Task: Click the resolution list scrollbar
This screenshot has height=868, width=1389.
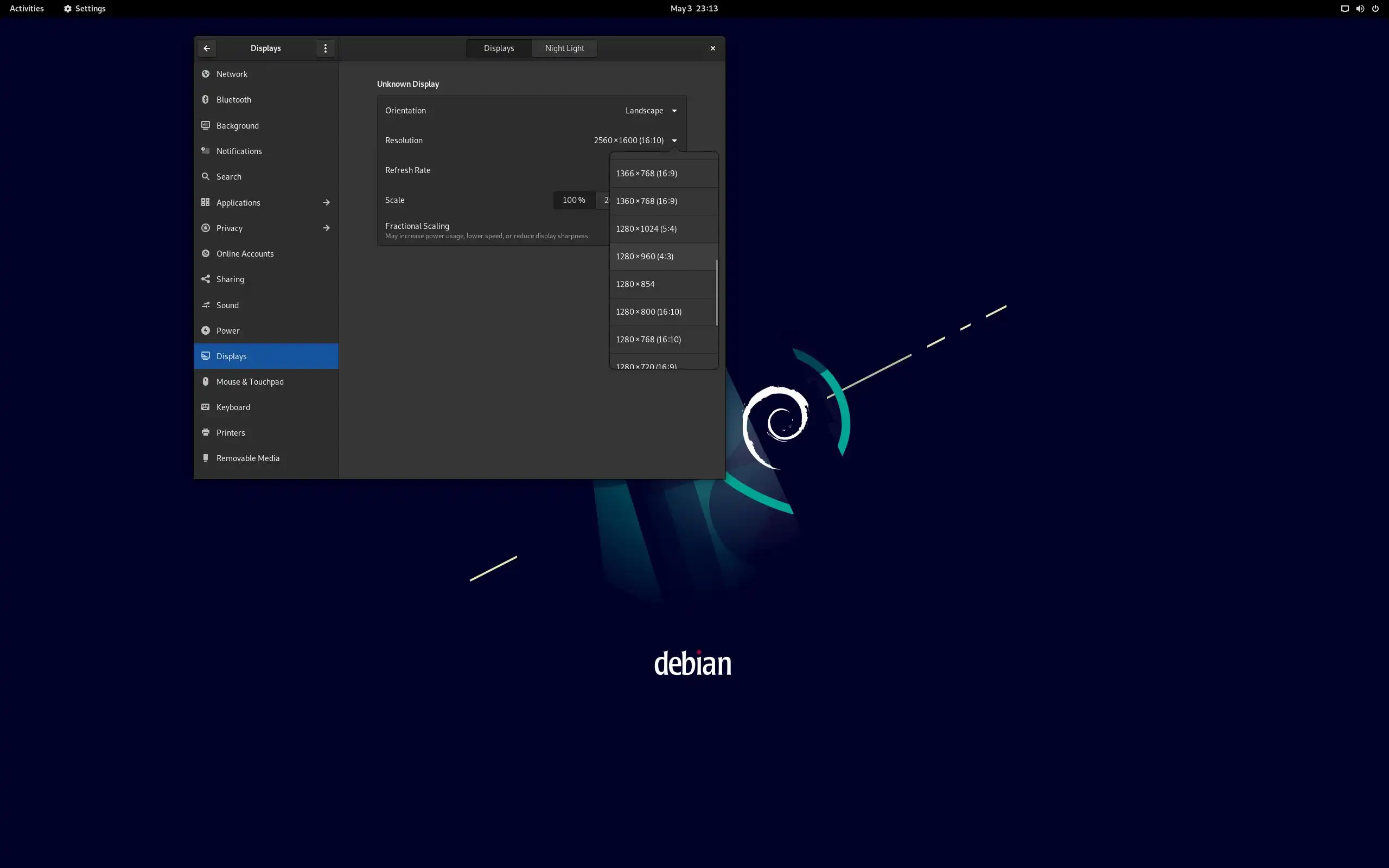Action: click(716, 292)
